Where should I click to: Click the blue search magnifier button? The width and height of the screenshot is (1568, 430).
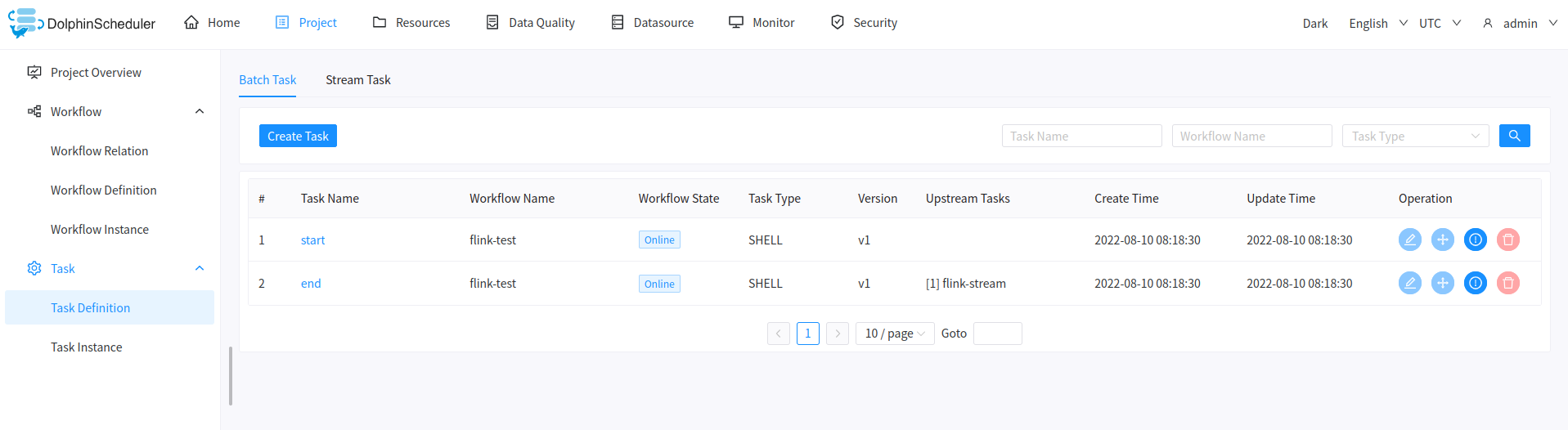pyautogui.click(x=1514, y=136)
